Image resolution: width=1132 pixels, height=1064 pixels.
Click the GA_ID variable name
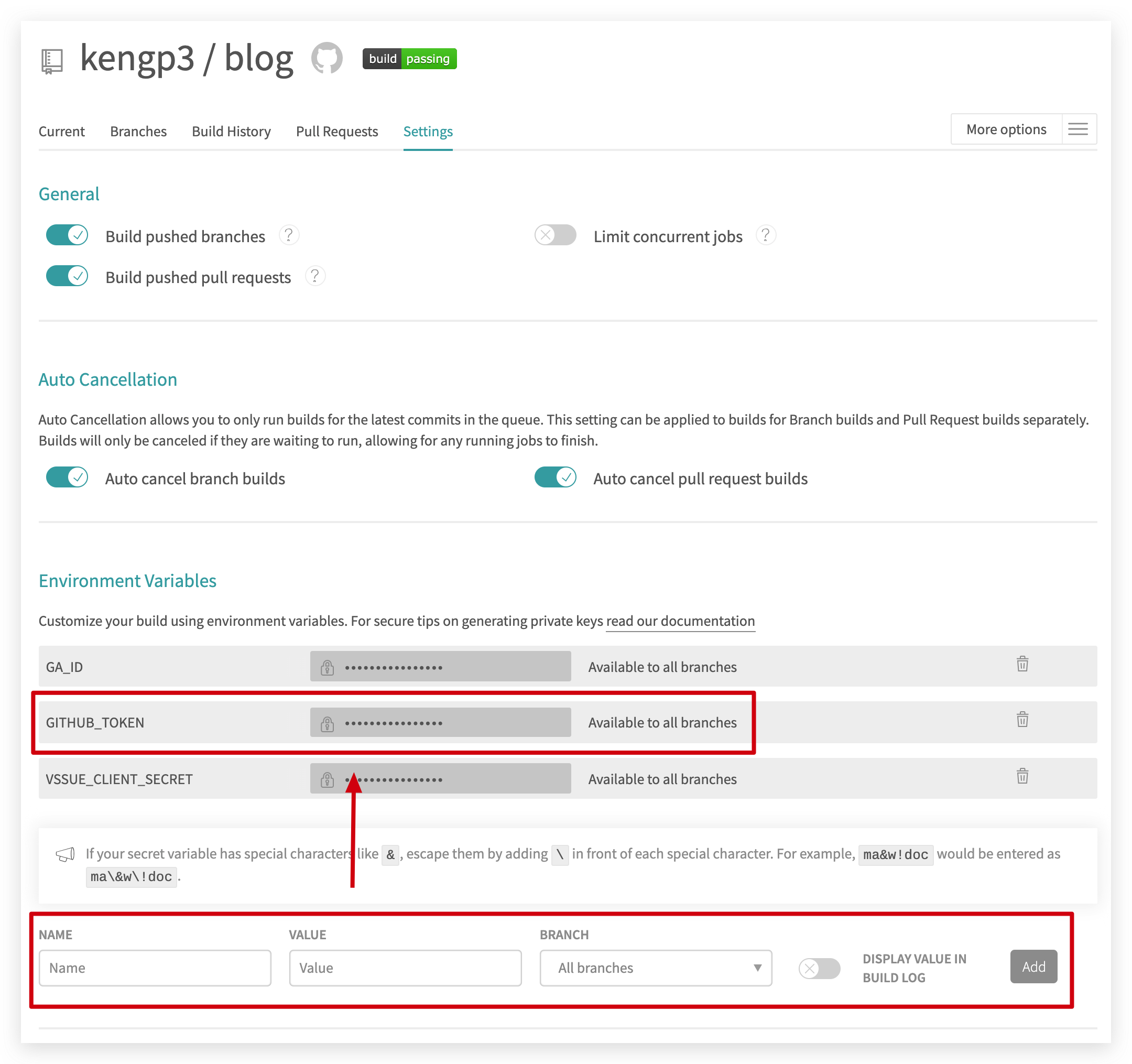pos(64,667)
